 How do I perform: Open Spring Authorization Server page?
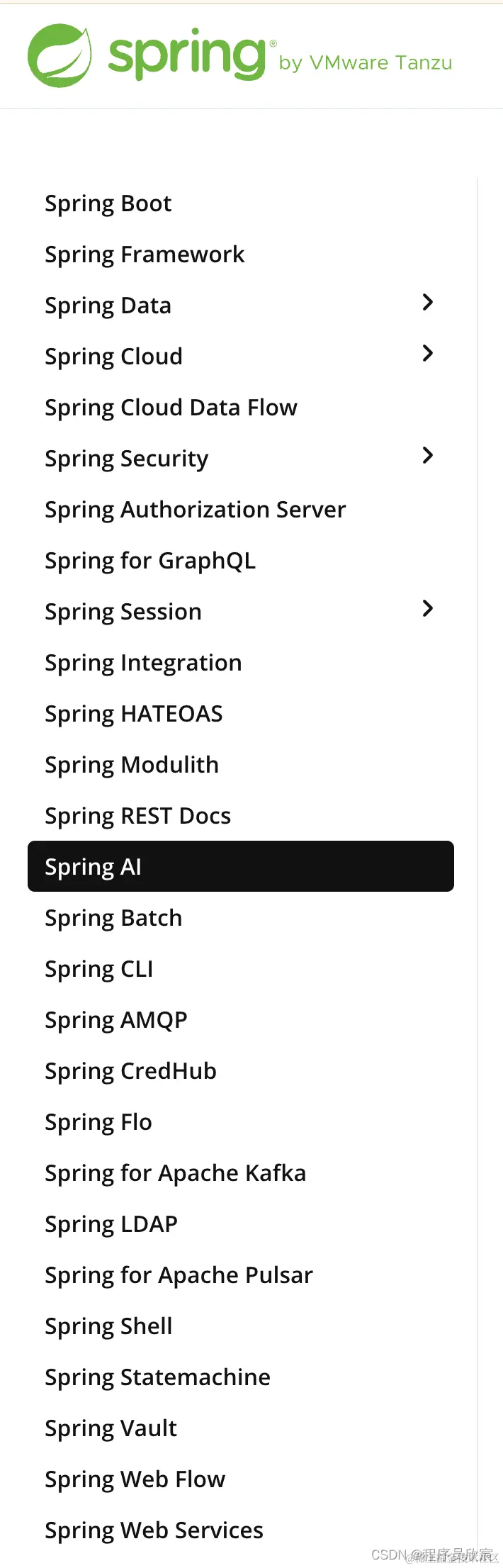196,510
